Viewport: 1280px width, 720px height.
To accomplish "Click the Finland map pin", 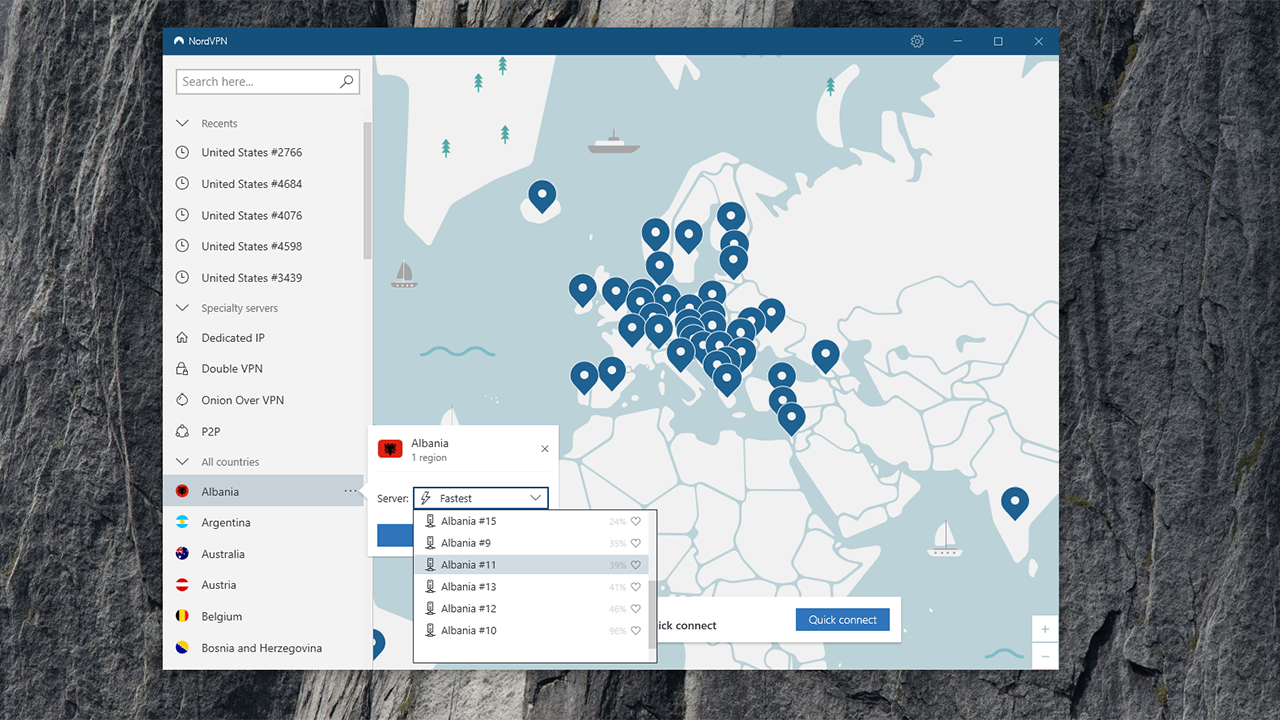I will click(x=731, y=216).
